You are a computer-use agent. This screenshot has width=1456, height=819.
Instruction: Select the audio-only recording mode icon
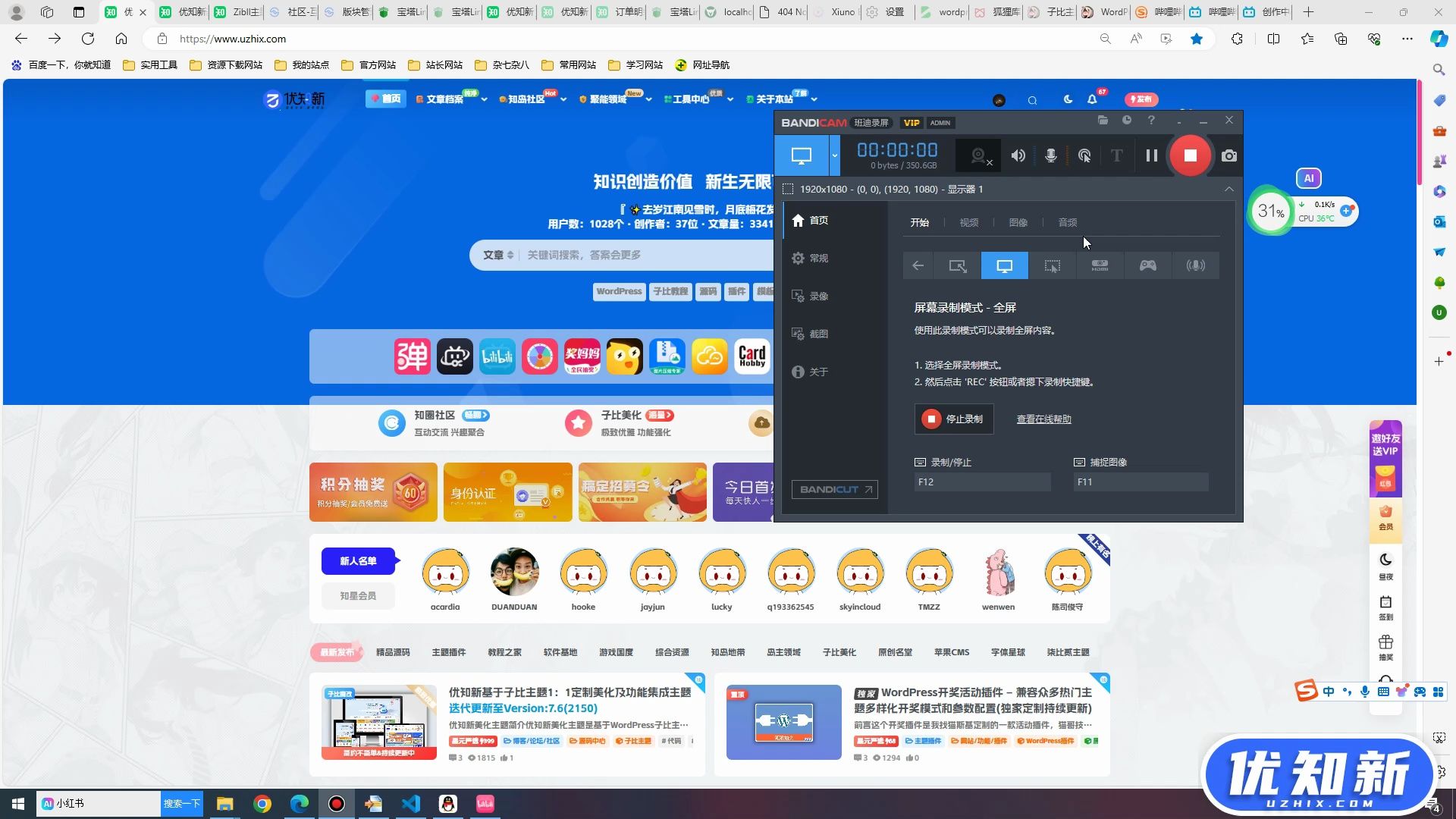click(x=1195, y=265)
